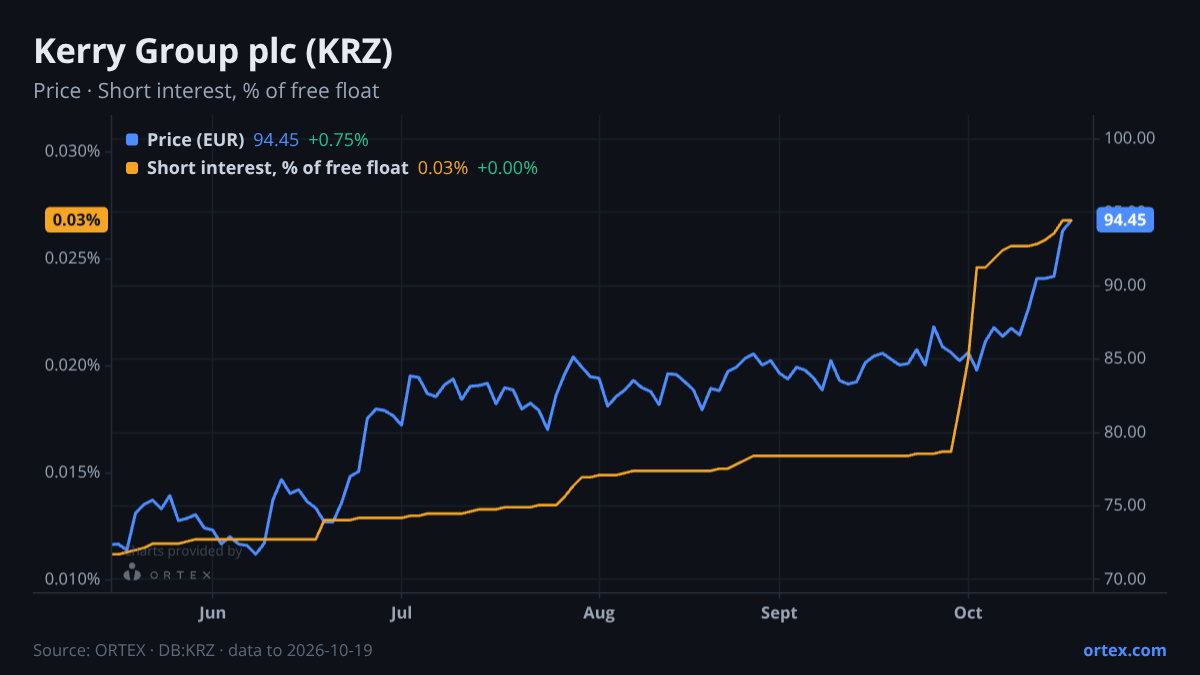Select the Price (EUR) legend label

[196, 140]
